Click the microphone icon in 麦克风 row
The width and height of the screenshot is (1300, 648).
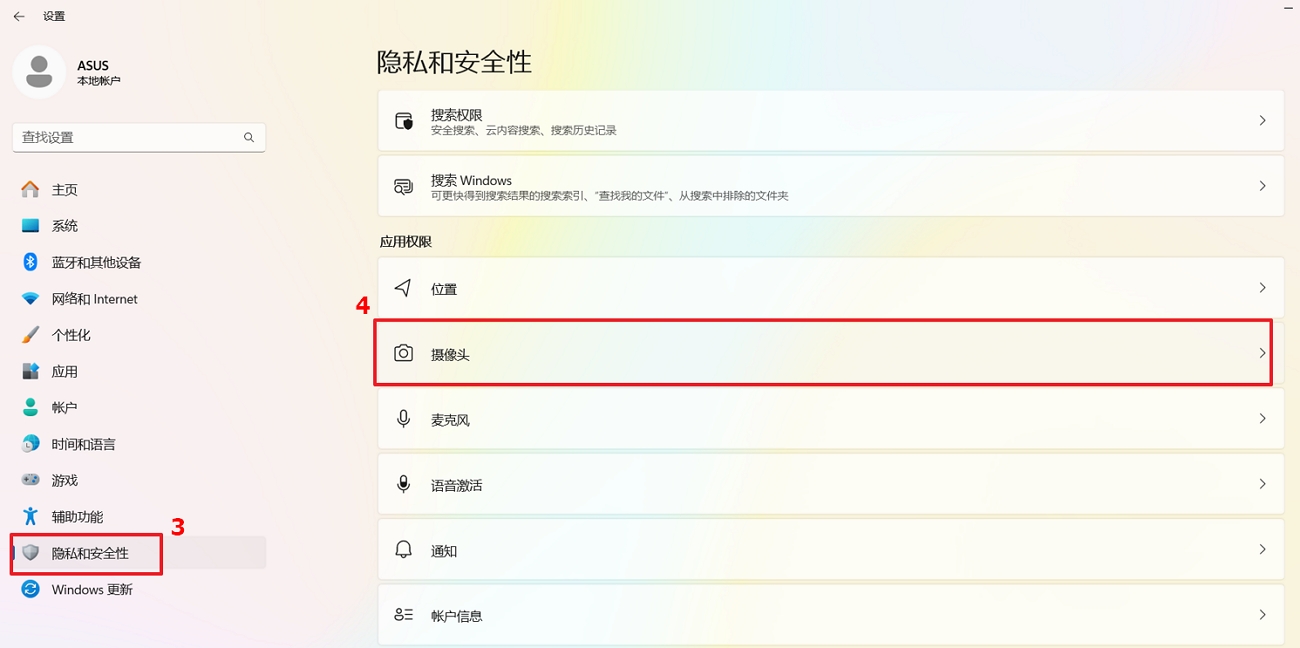click(x=403, y=419)
